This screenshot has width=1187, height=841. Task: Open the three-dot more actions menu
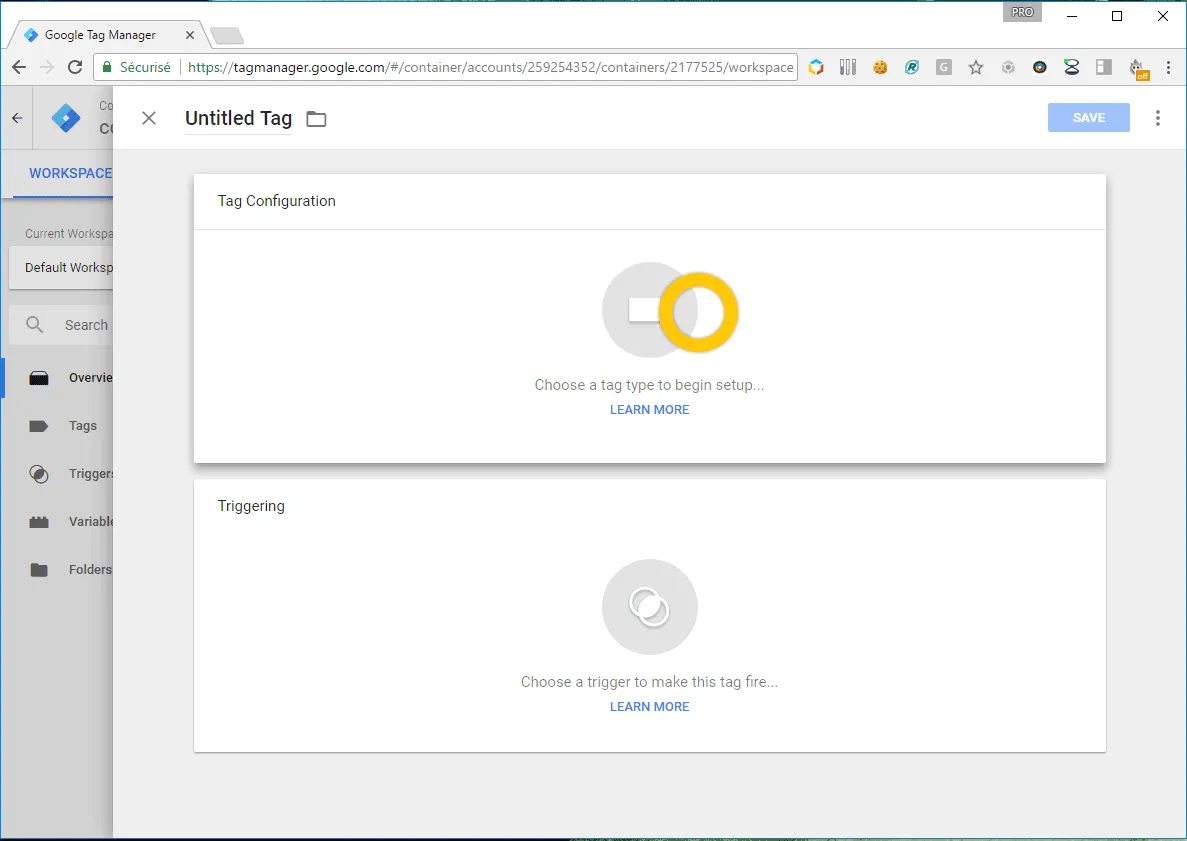coord(1158,118)
